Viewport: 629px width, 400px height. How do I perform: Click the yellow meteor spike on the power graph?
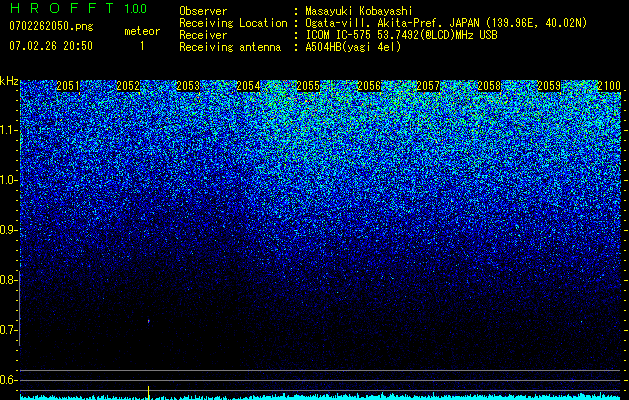point(149,393)
